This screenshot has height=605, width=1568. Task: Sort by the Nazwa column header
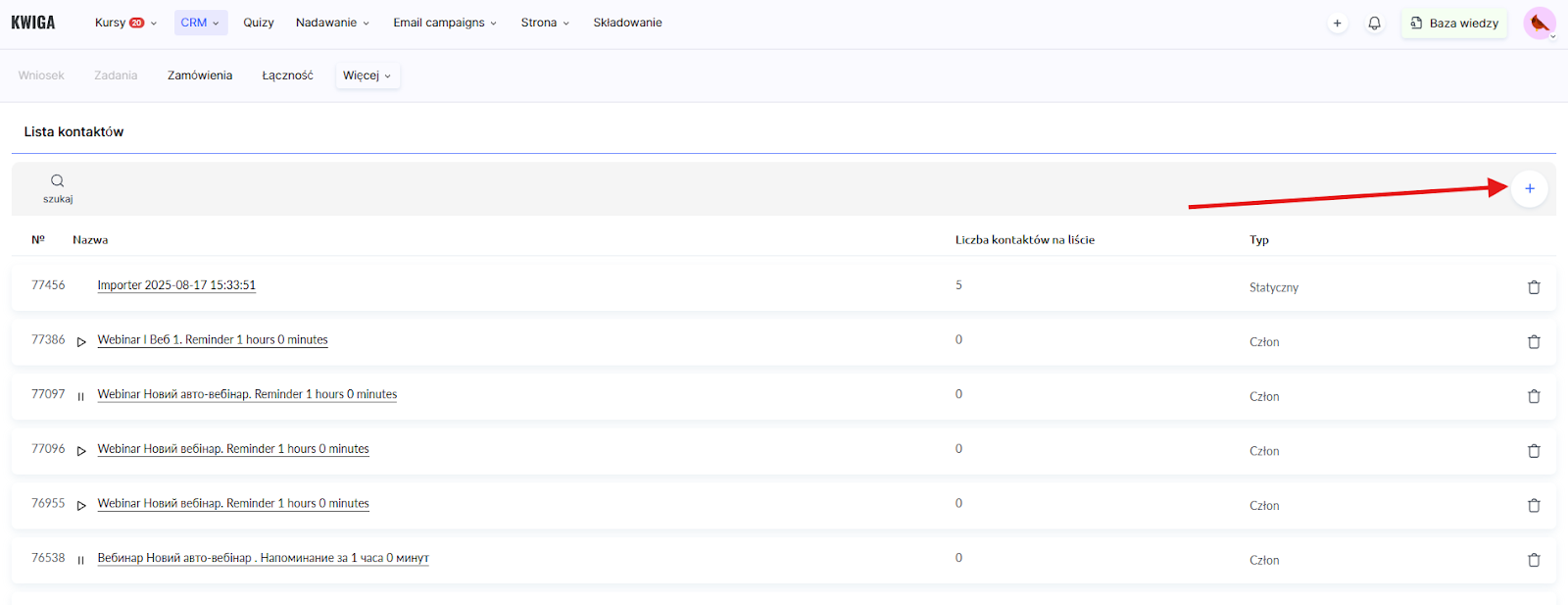click(90, 240)
